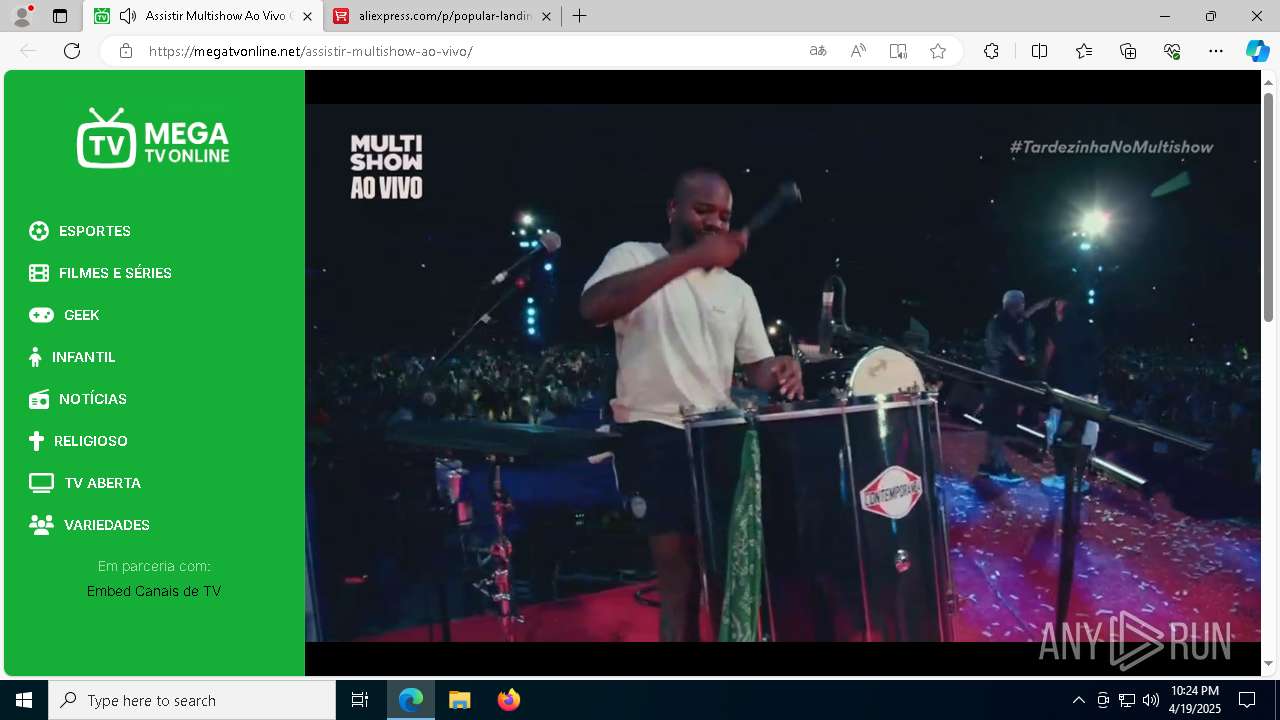Click the taskbar search box
Screen dimensions: 1280x720
192,700
